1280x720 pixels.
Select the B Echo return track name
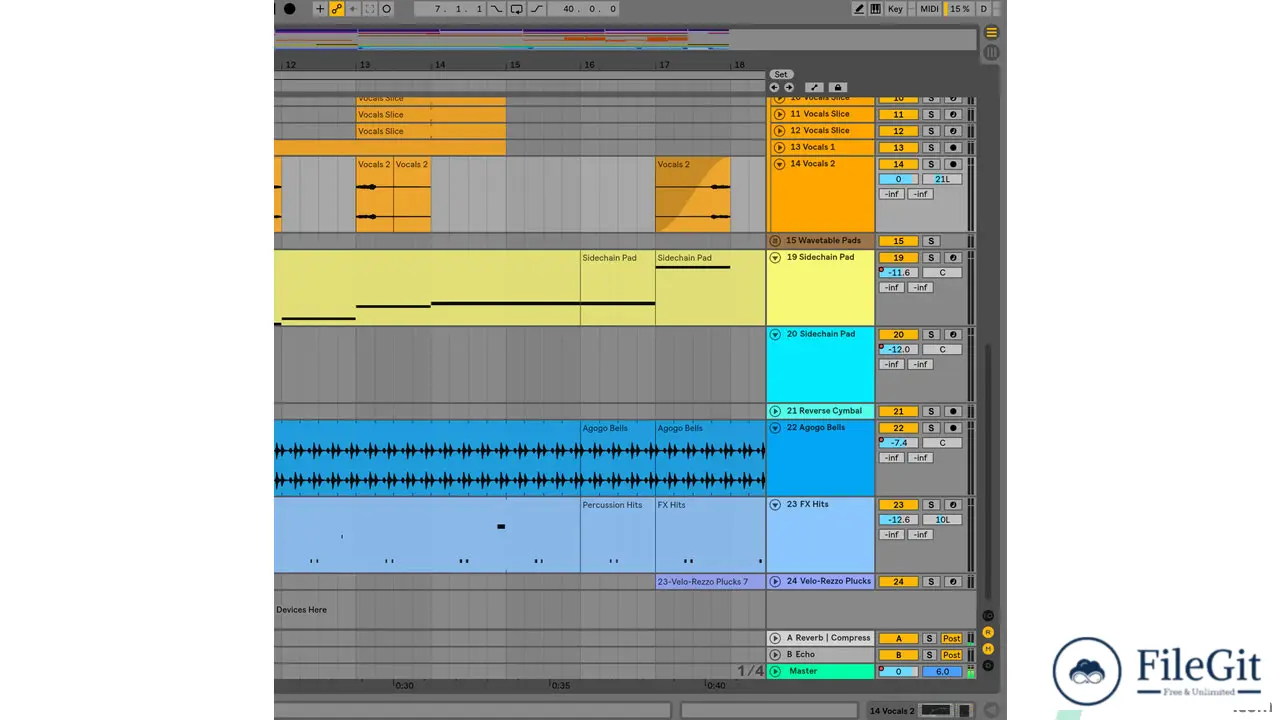800,655
